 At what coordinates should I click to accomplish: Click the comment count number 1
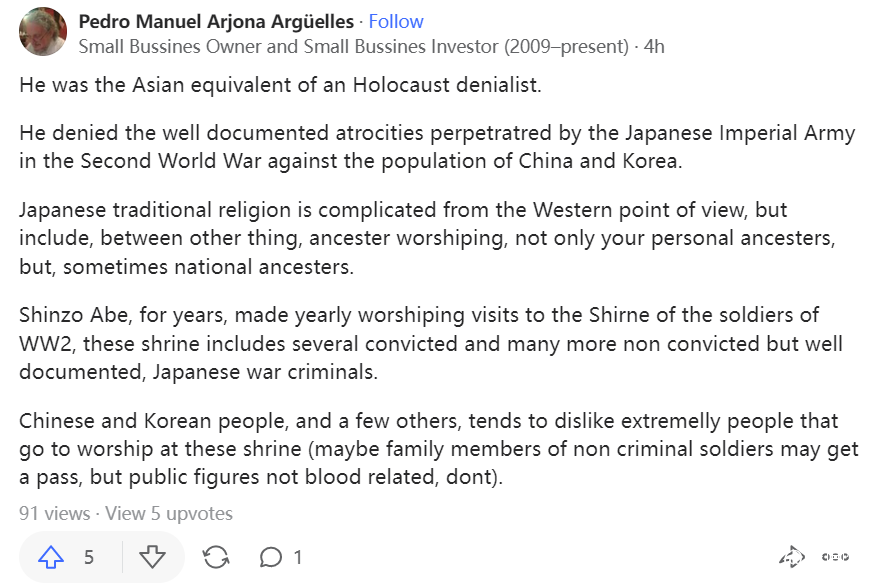[x=297, y=557]
